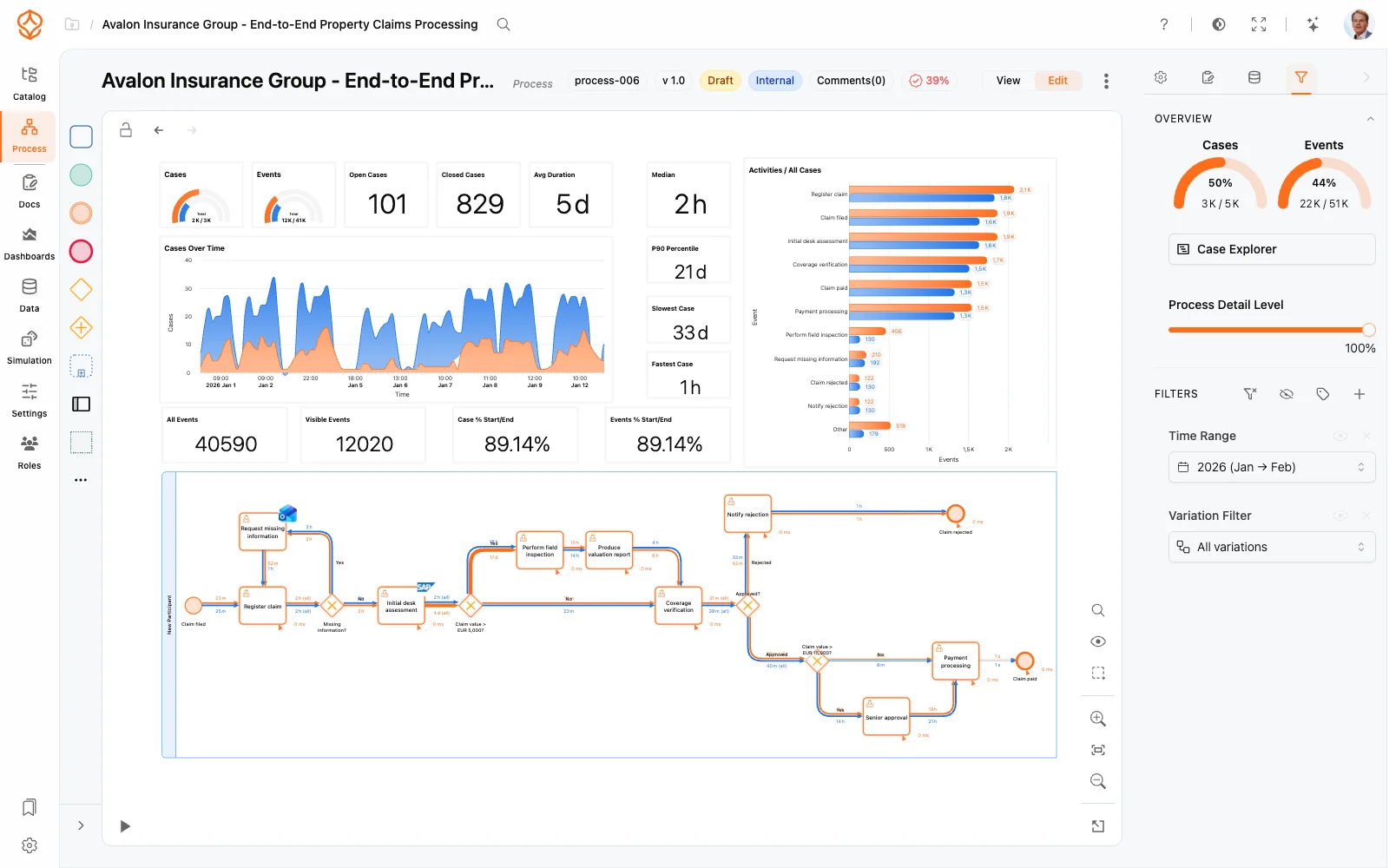Toggle the hide filters eye icon
The width and height of the screenshot is (1389, 868).
pos(1287,394)
